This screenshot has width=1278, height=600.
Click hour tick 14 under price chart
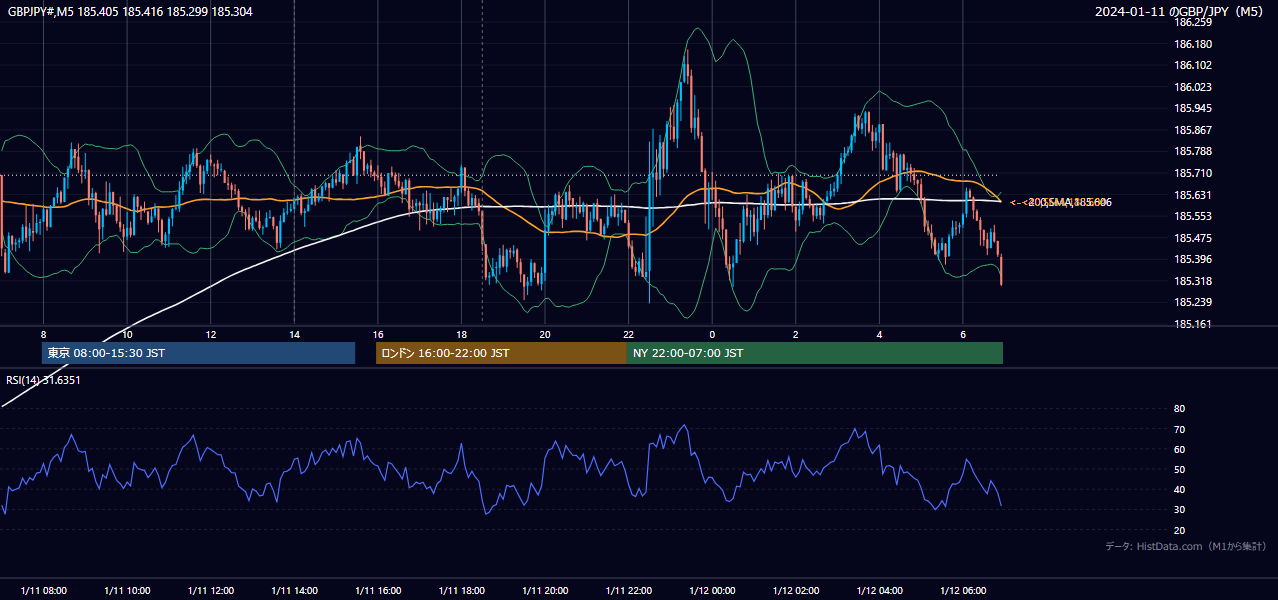(x=294, y=334)
